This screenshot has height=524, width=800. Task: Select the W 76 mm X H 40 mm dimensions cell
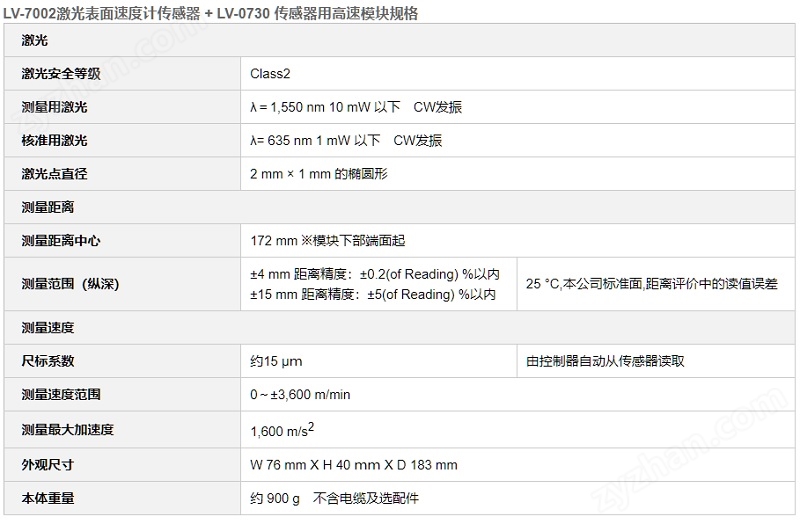coord(517,465)
